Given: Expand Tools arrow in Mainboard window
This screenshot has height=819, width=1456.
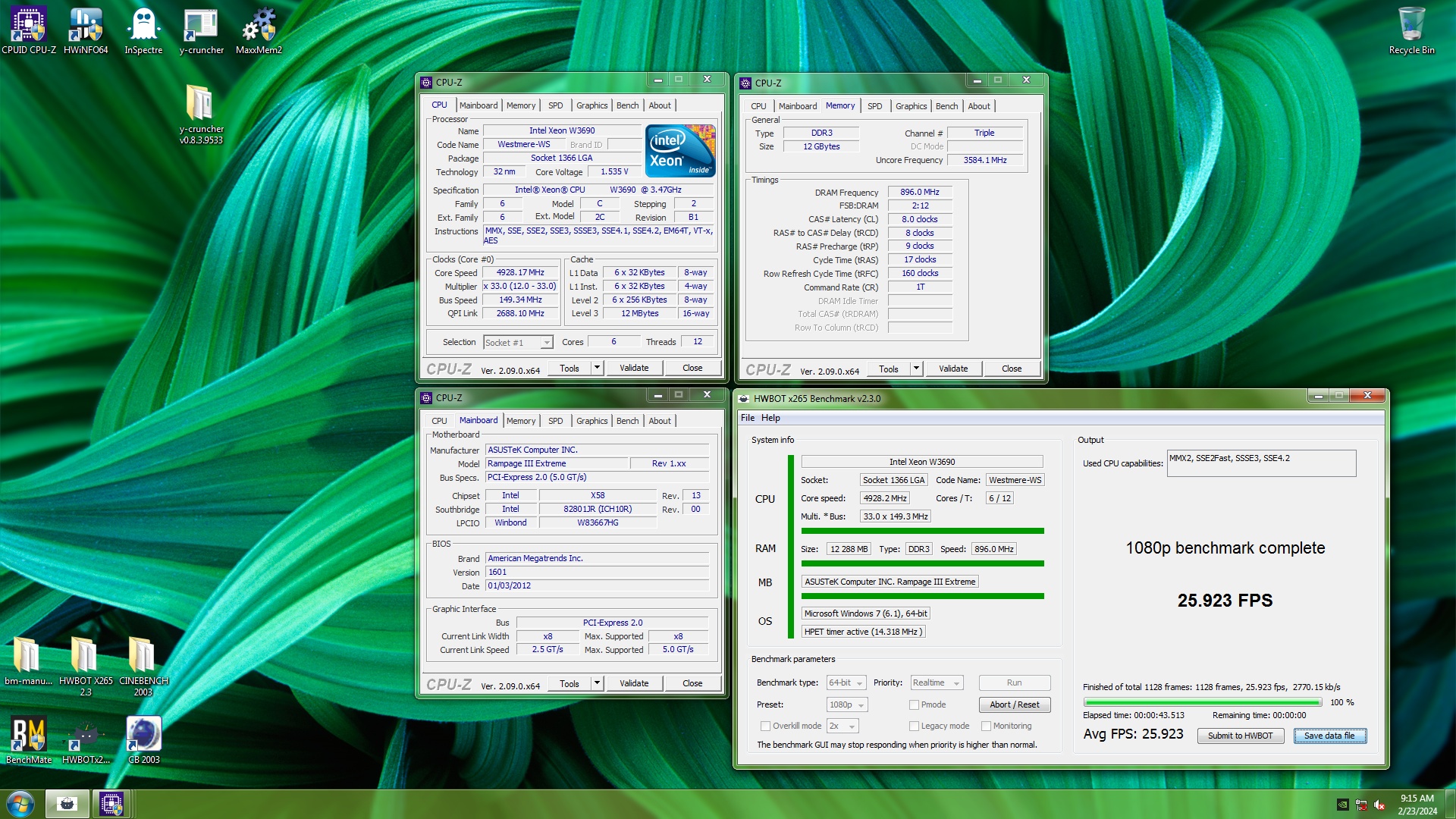Looking at the screenshot, I should 597,683.
